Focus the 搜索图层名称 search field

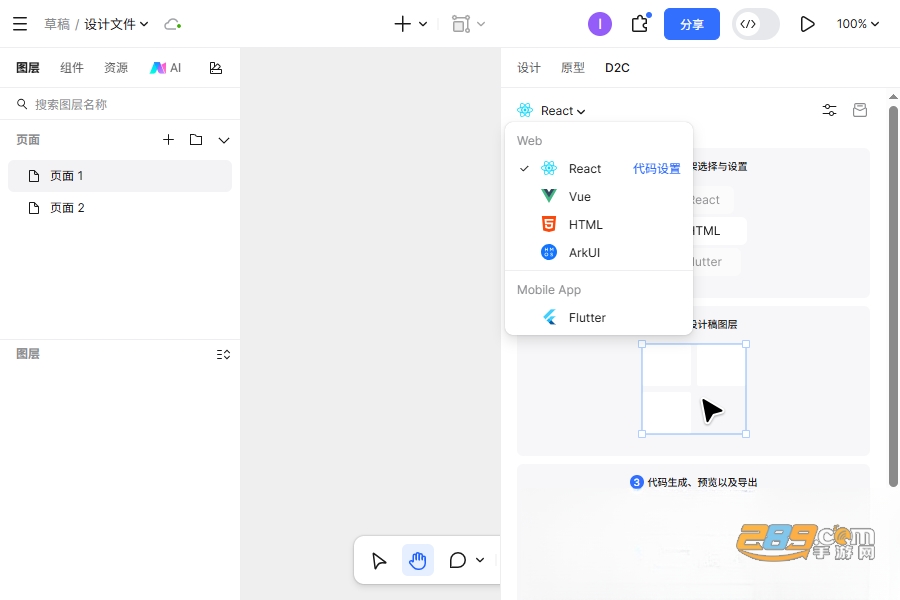click(x=120, y=104)
